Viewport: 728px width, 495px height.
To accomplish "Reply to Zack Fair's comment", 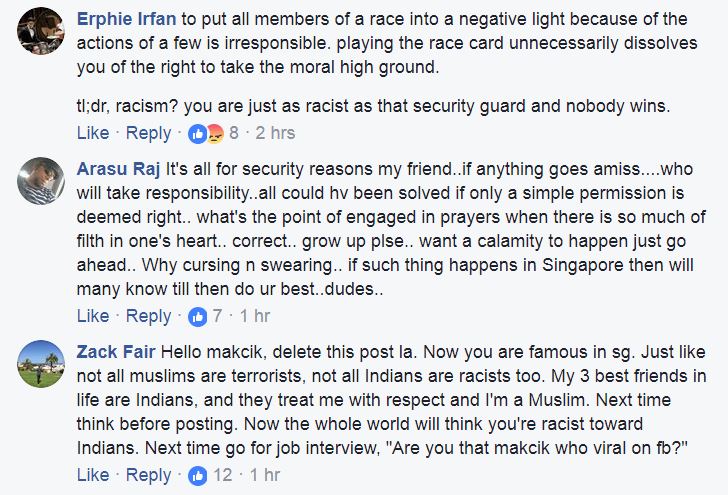I will click(x=149, y=475).
